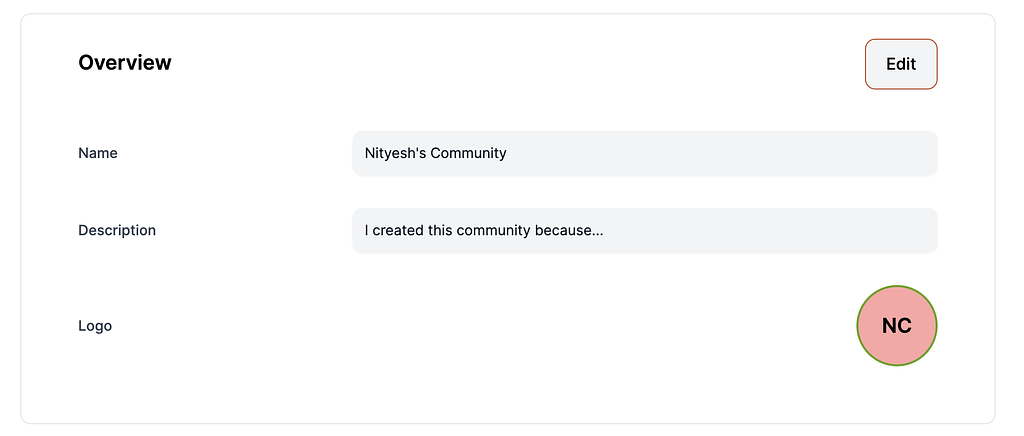Click blank area between Logo label and avatar
Viewport: 1024px width, 436px height.
point(483,326)
